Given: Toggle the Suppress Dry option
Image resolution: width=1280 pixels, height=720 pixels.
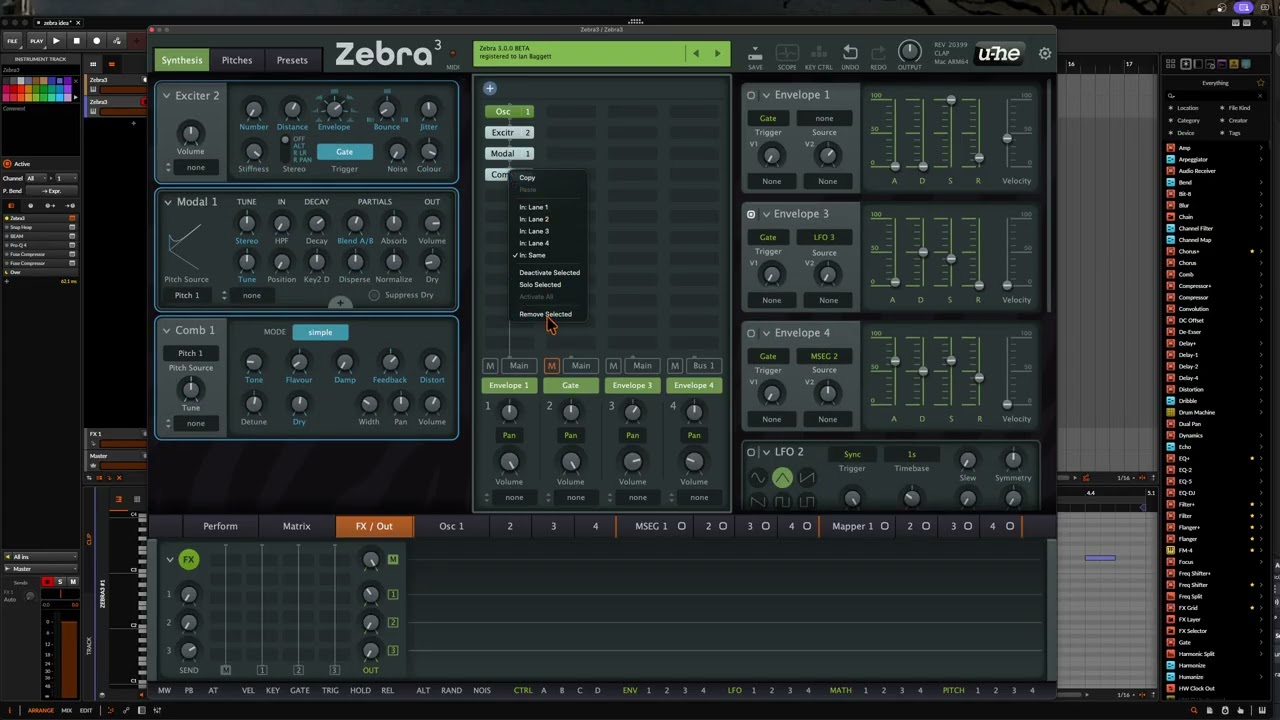Looking at the screenshot, I should tap(374, 295).
